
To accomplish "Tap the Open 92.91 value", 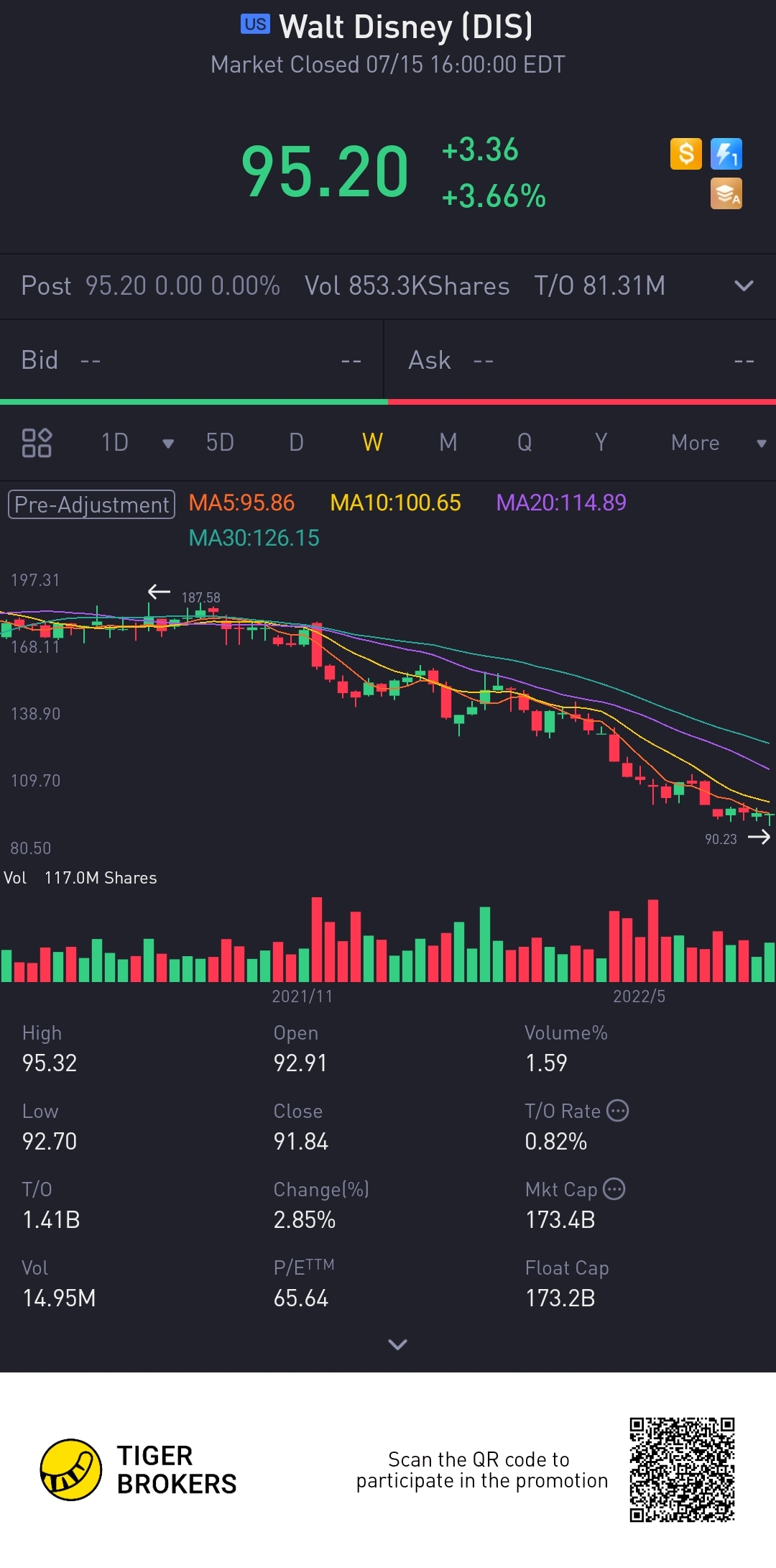I will tap(300, 1063).
